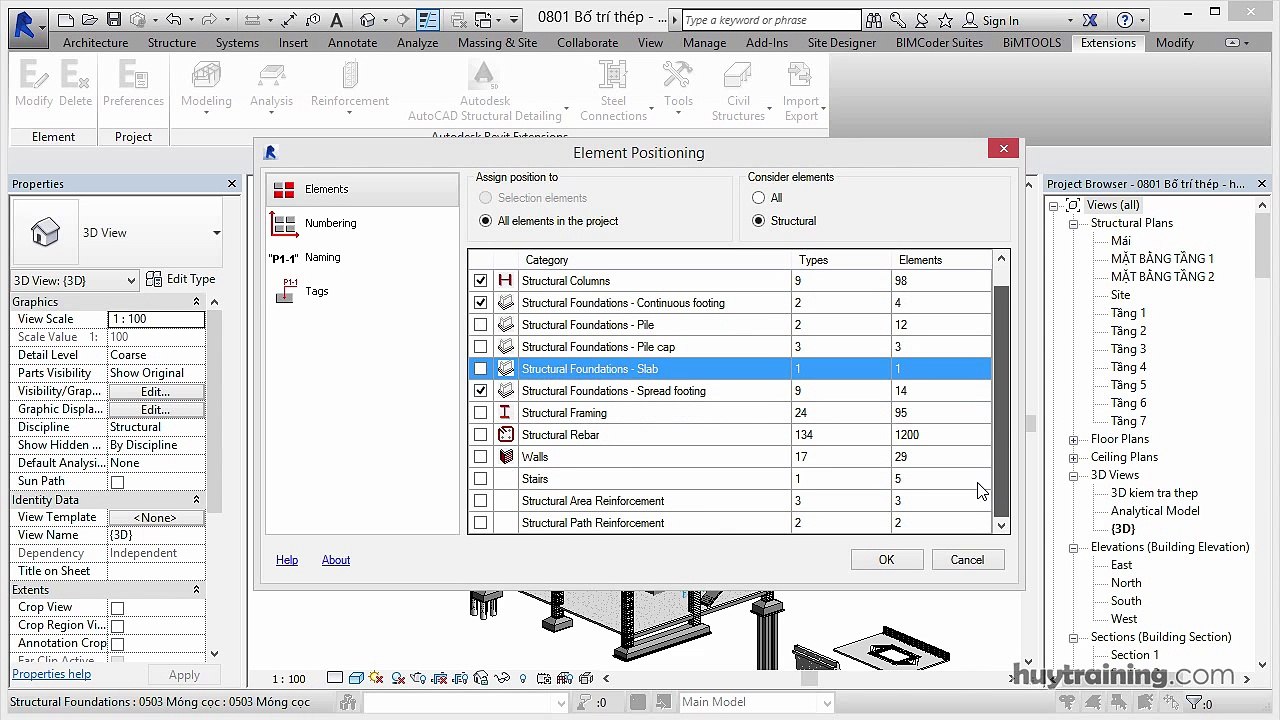
Task: Open the Help link in the dialog
Action: [287, 560]
